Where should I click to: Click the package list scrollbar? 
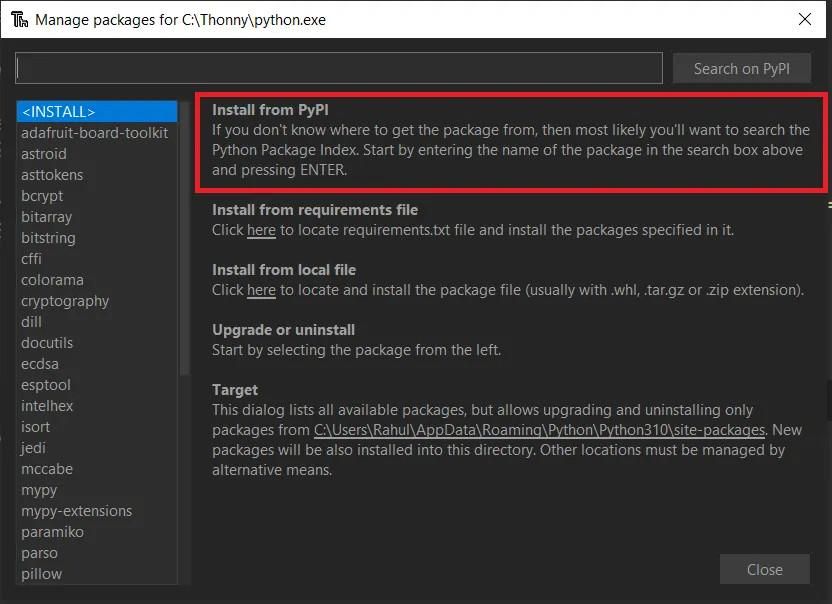pyautogui.click(x=185, y=240)
